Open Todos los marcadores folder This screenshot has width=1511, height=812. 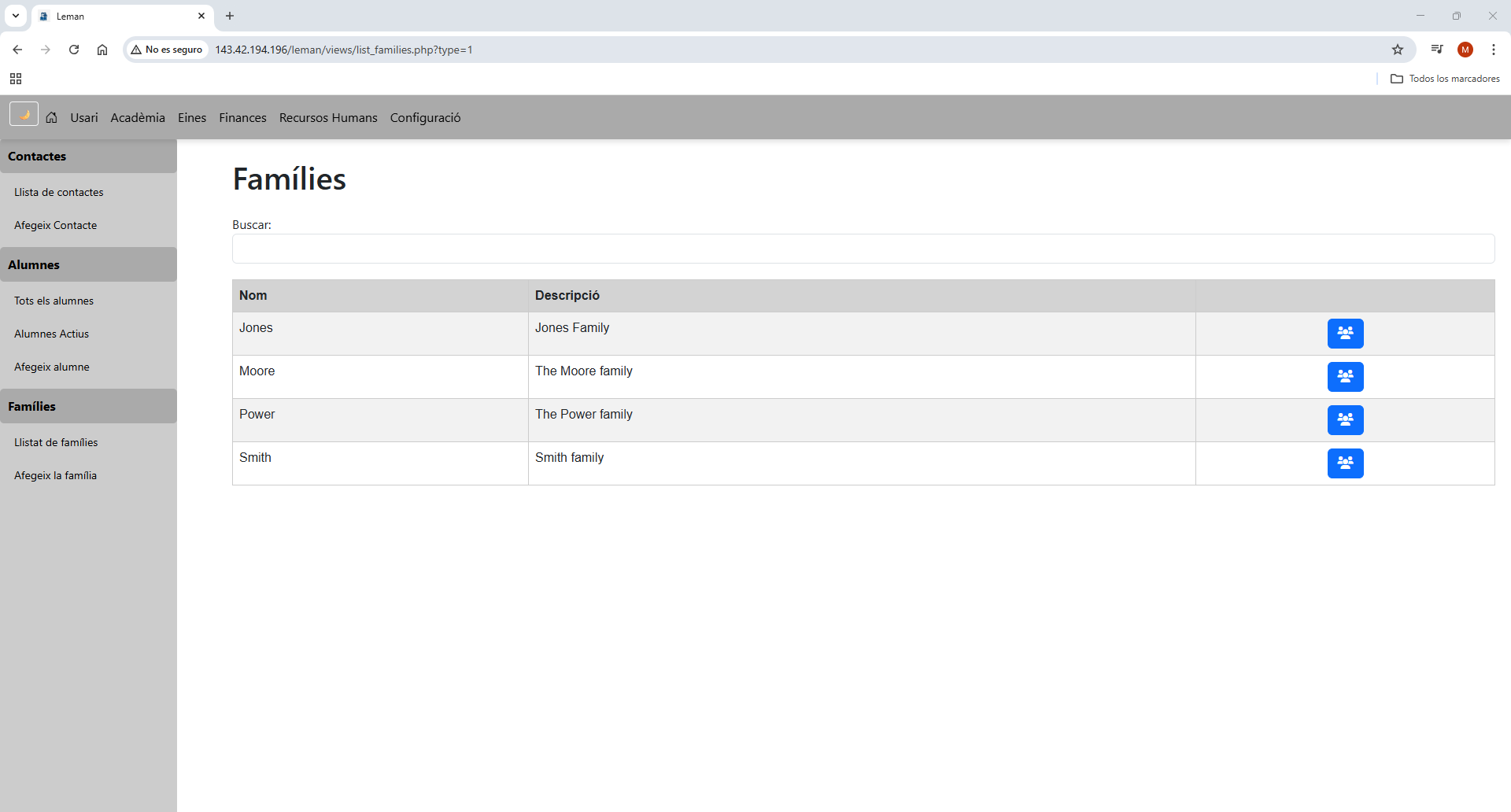click(1446, 79)
